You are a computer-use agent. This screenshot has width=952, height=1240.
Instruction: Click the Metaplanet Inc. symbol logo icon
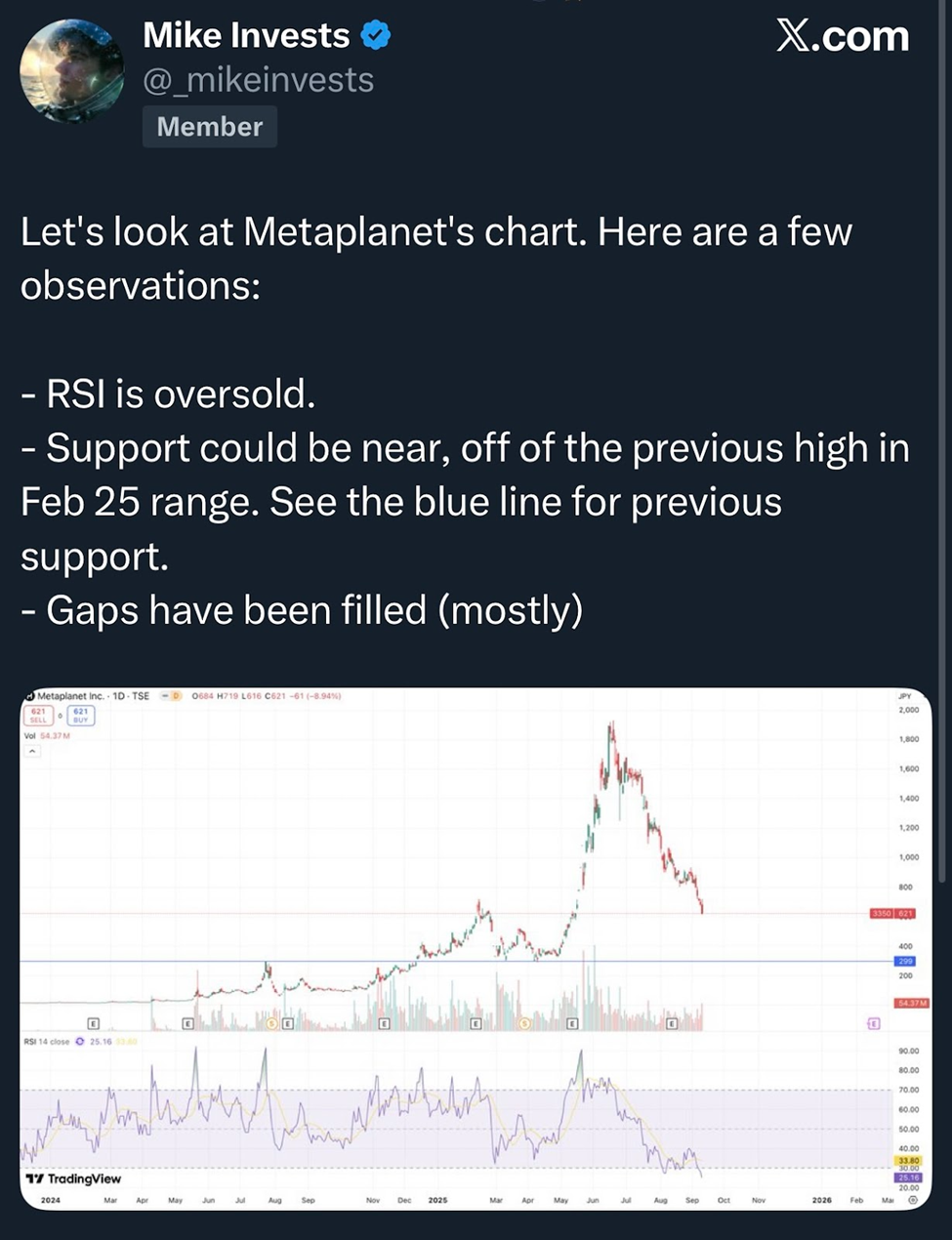pos(30,695)
